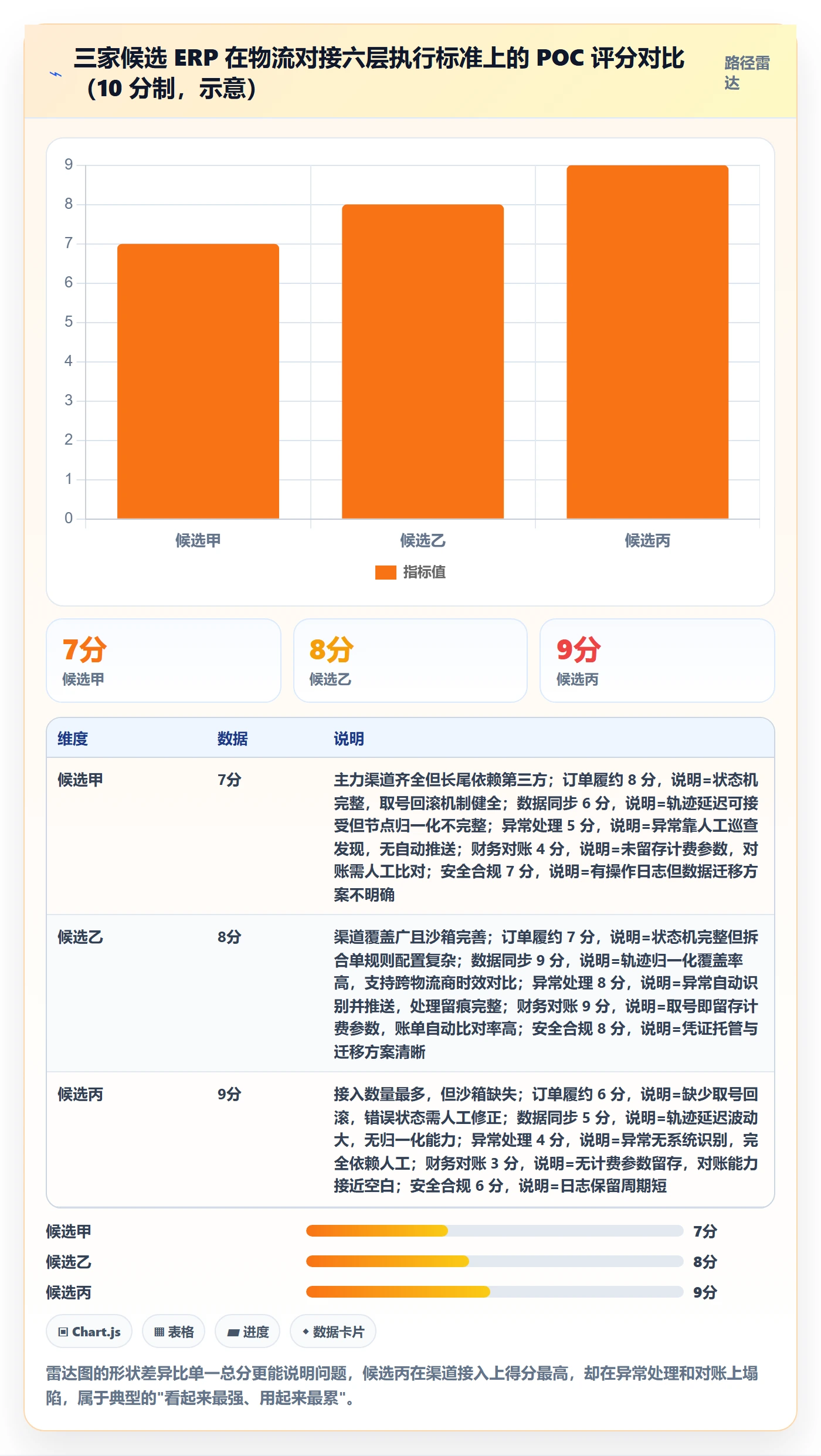This screenshot has width=821, height=1456.
Task: Select the 候选乙 cell in the table
Action: (x=80, y=937)
